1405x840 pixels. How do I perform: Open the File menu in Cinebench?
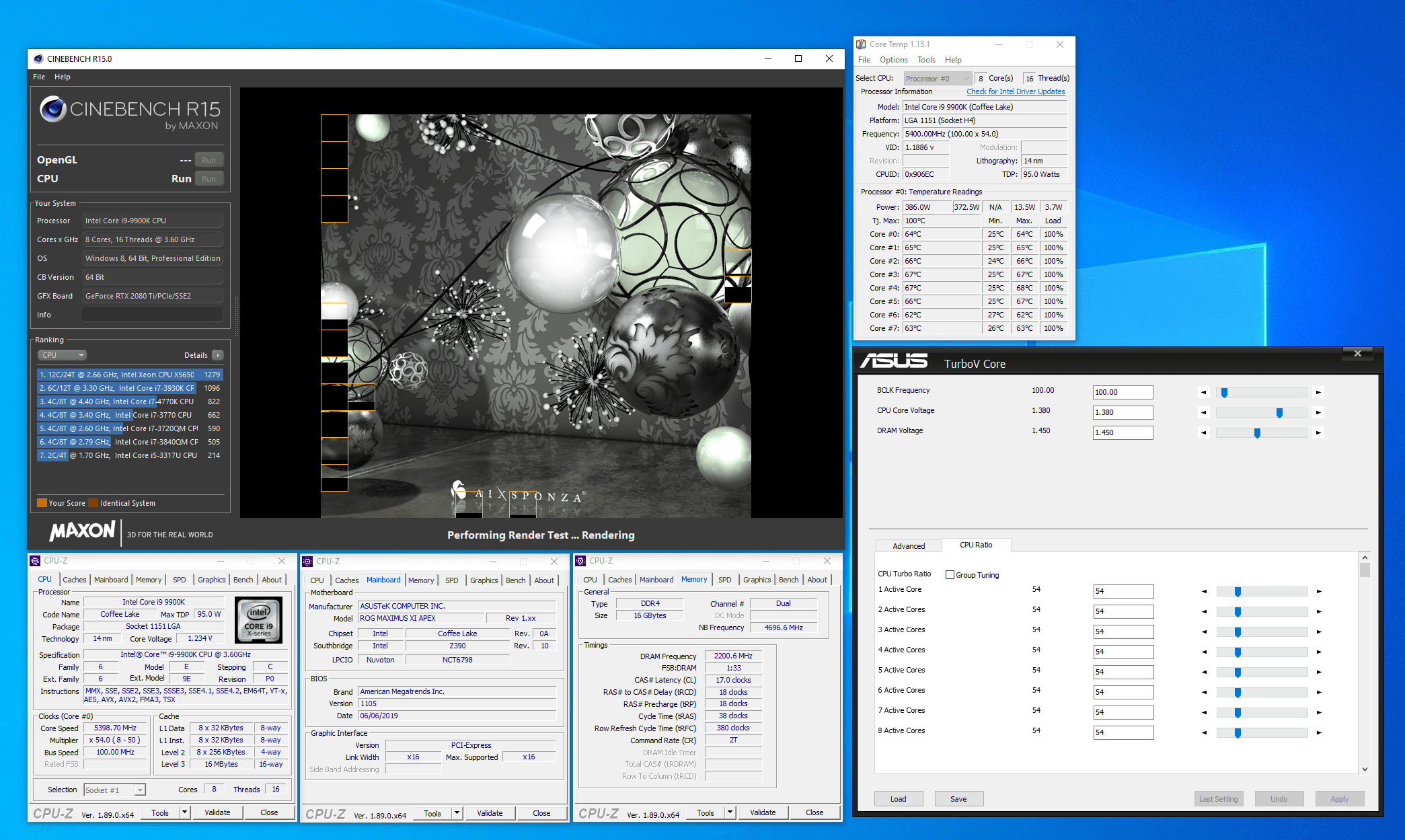point(39,77)
